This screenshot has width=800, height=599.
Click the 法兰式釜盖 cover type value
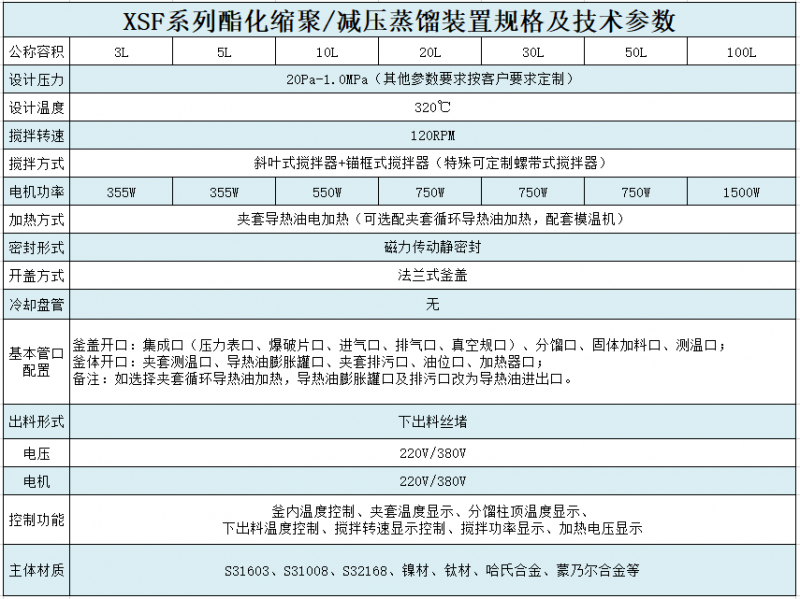431,275
